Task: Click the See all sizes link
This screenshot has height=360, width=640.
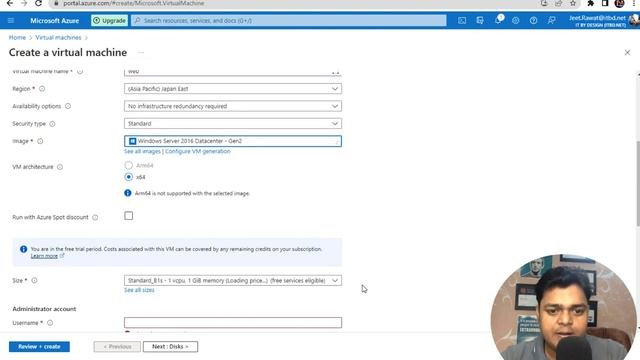Action: (x=139, y=290)
